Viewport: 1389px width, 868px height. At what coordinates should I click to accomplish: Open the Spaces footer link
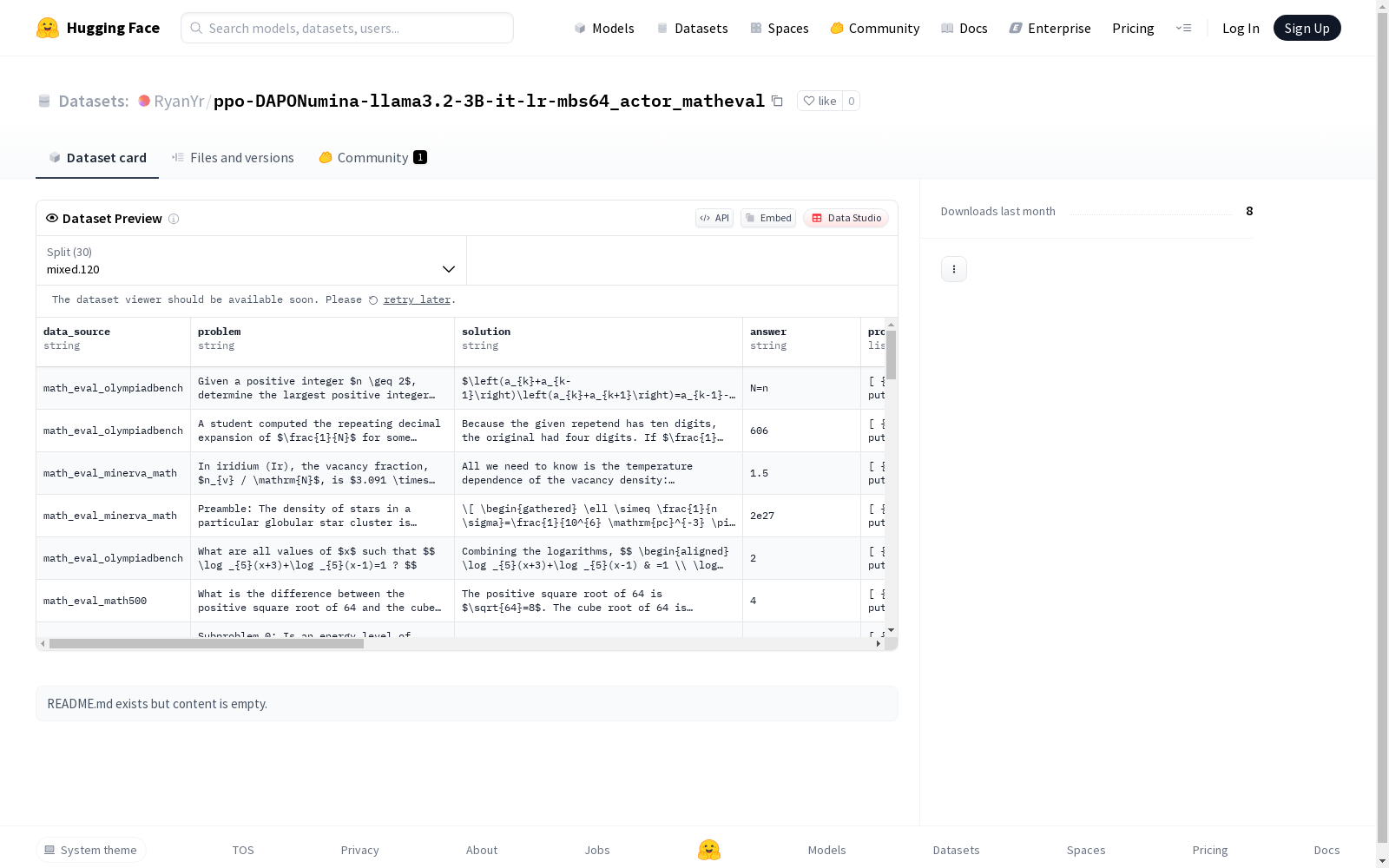pyautogui.click(x=1086, y=850)
